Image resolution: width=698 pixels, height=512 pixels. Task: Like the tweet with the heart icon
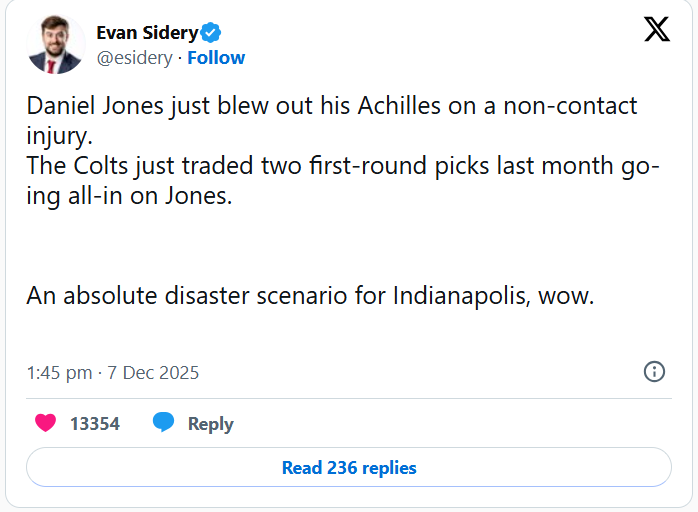click(x=45, y=423)
